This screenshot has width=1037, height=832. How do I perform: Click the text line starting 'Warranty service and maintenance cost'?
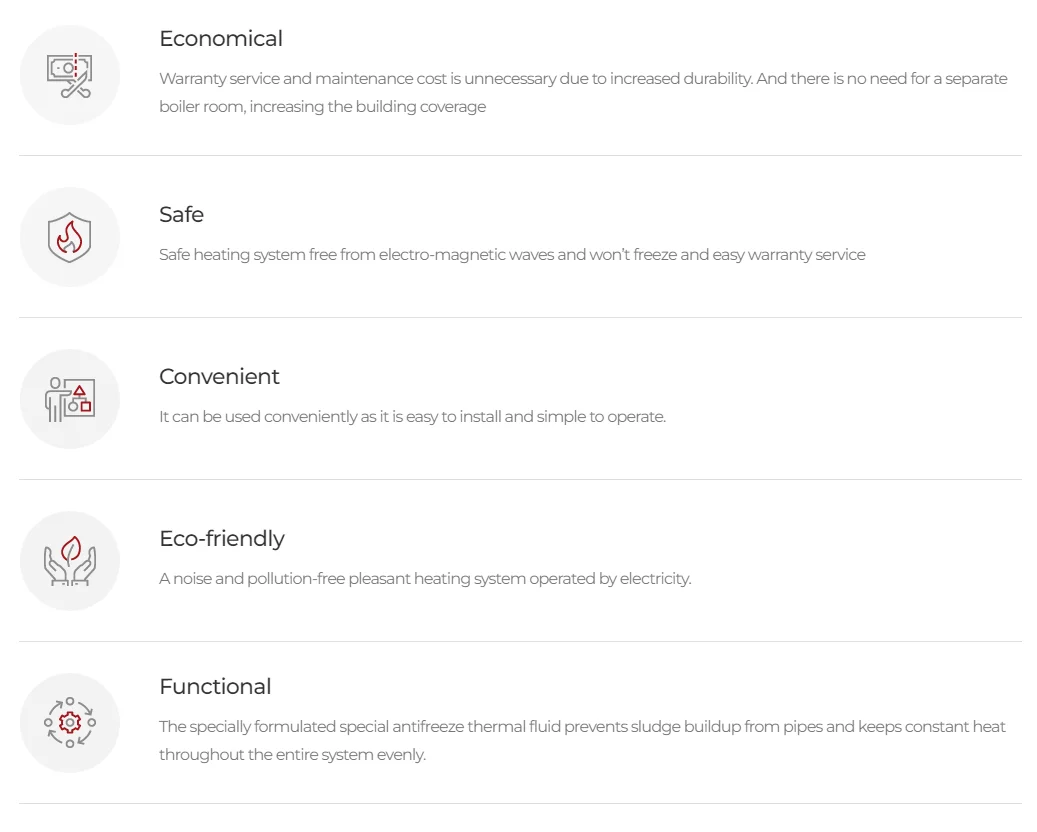582,78
